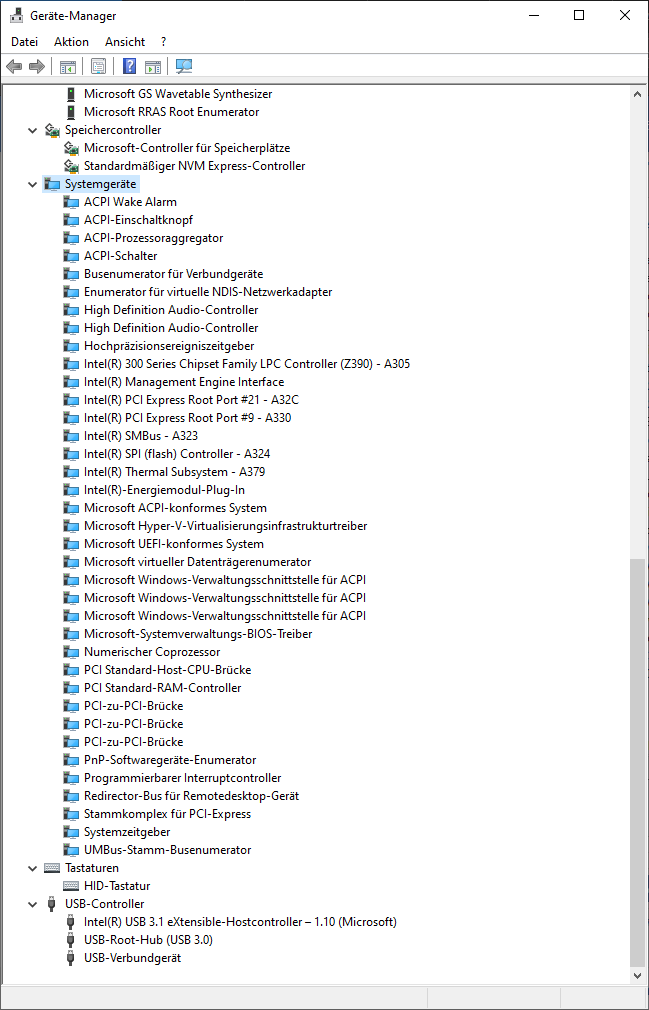Select PCI Standard-RAM-Controller
The height and width of the screenshot is (1010, 649).
click(x=163, y=688)
